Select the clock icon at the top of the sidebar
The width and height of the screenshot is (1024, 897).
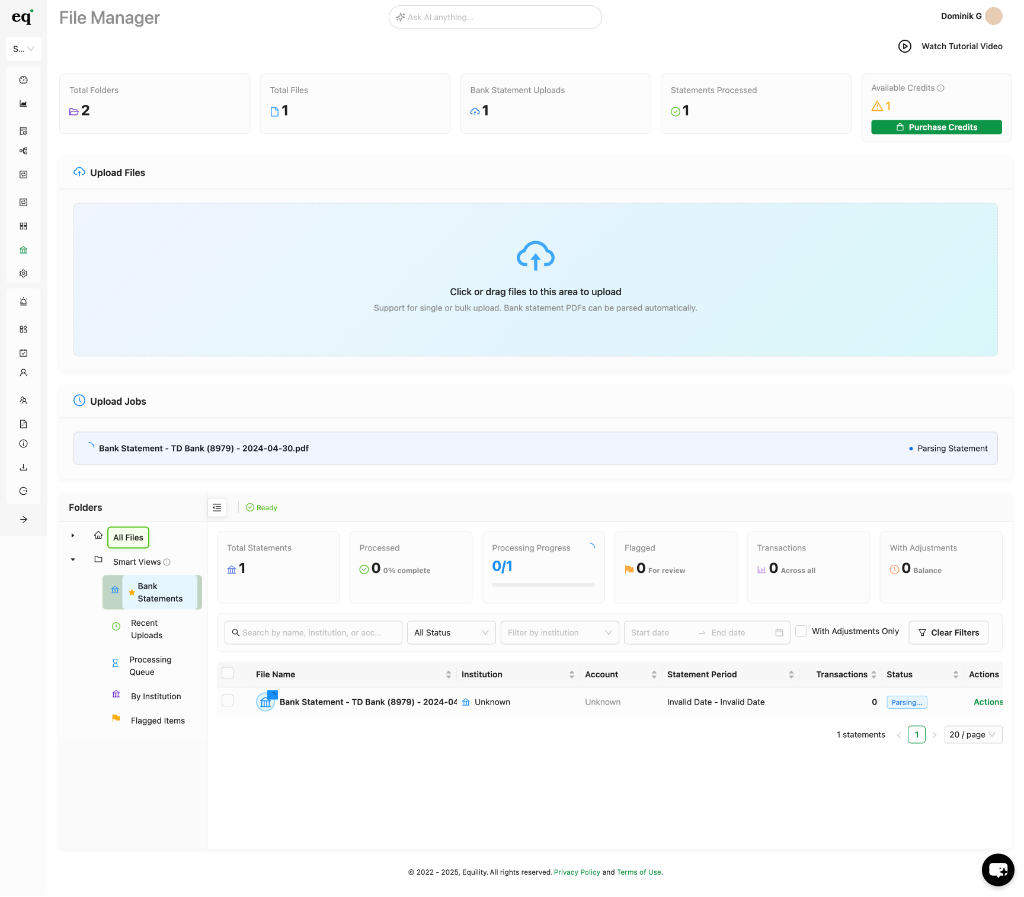tap(23, 79)
